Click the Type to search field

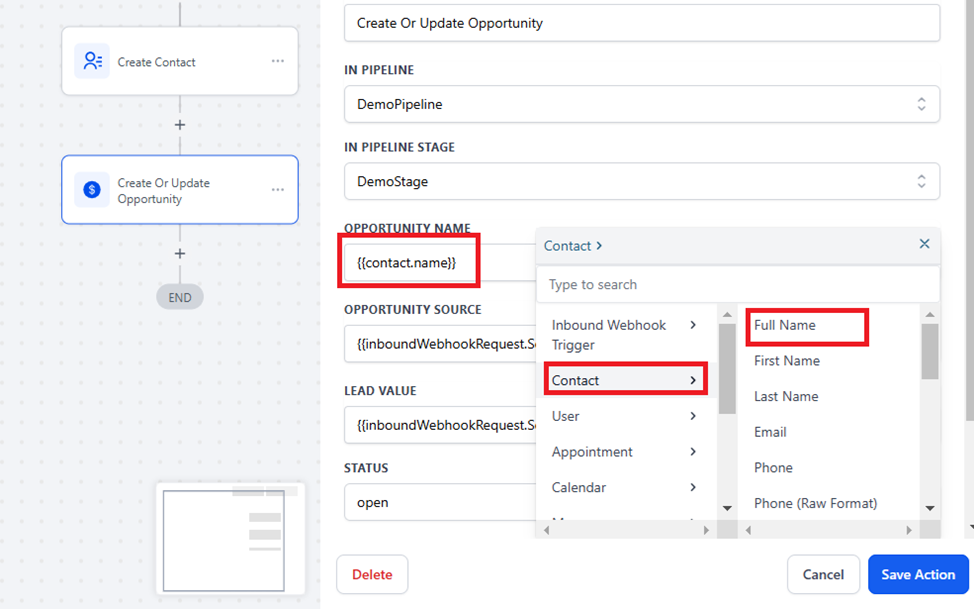737,285
